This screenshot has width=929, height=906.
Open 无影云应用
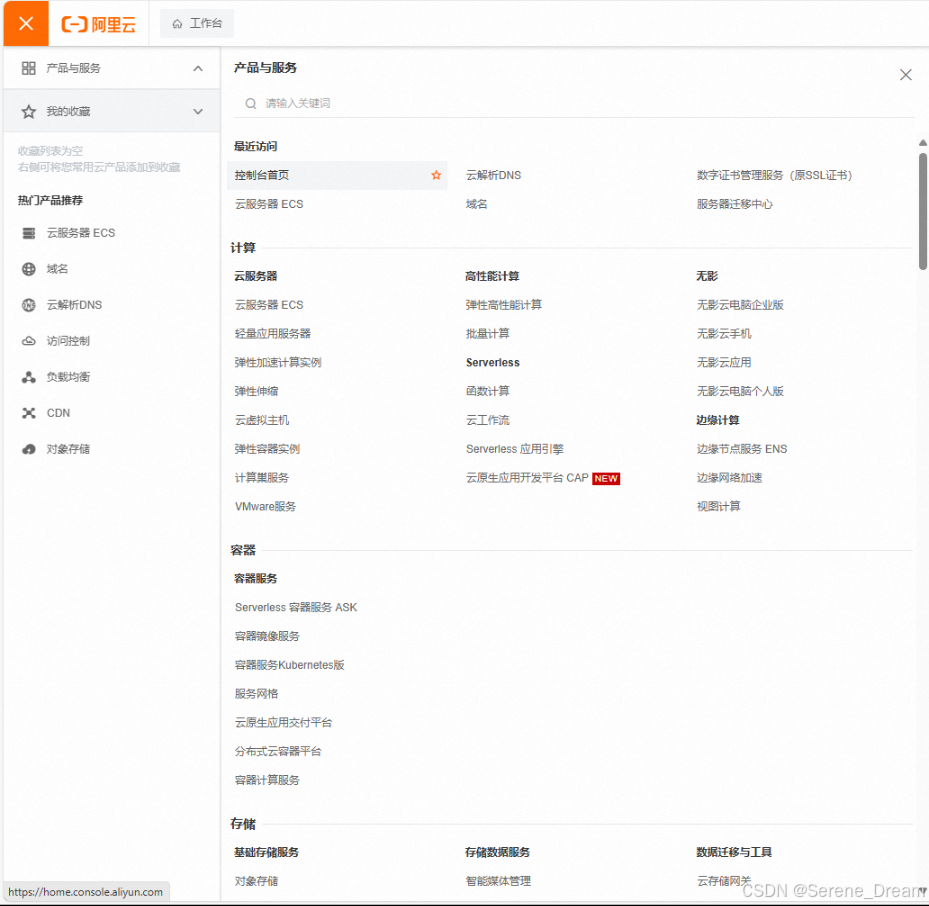[x=724, y=363]
